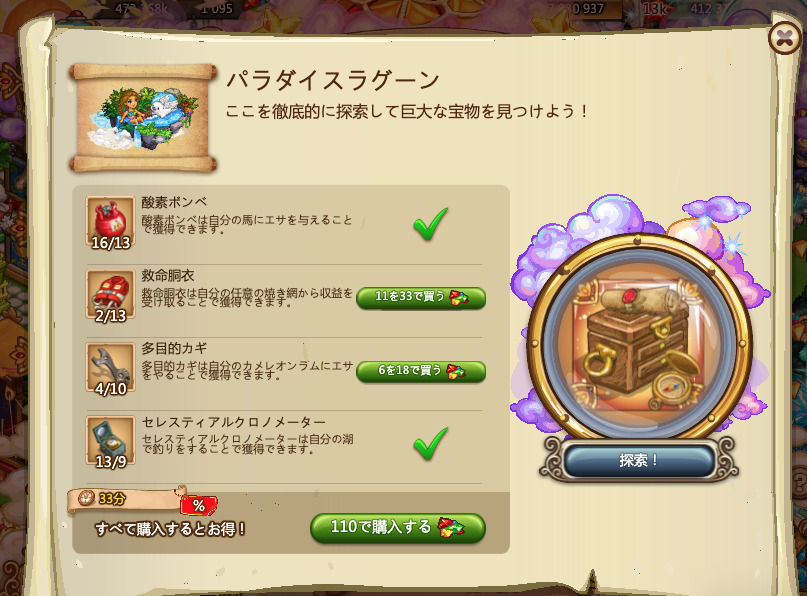Purchase everything with the 110で購入する button

click(398, 528)
